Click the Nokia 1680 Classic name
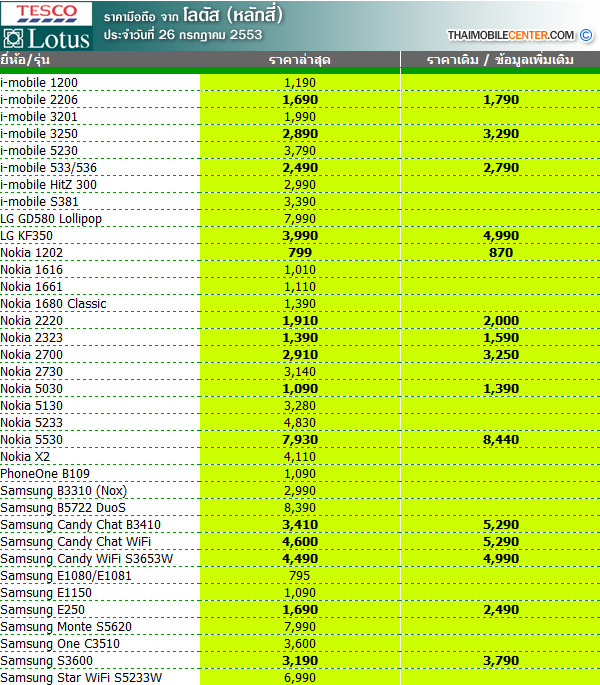Image resolution: width=600 pixels, height=685 pixels. point(53,304)
